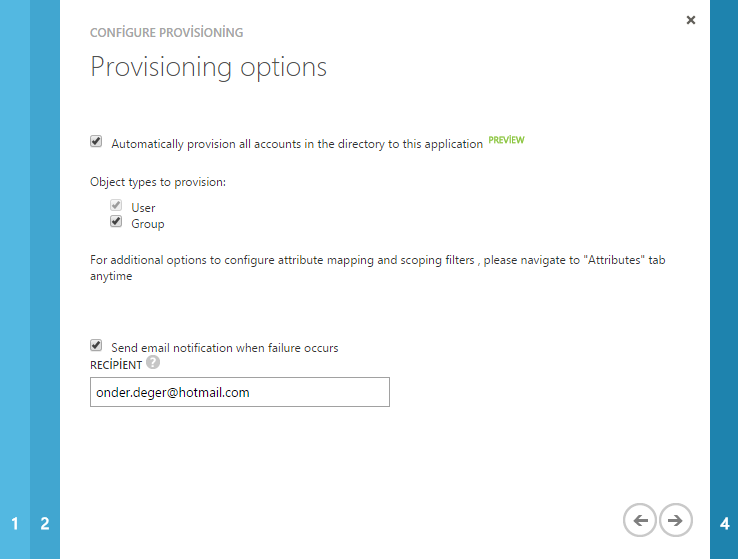The width and height of the screenshot is (738, 559).
Task: Click the 'Automatically provision all accounts' label text
Action: [x=297, y=144]
